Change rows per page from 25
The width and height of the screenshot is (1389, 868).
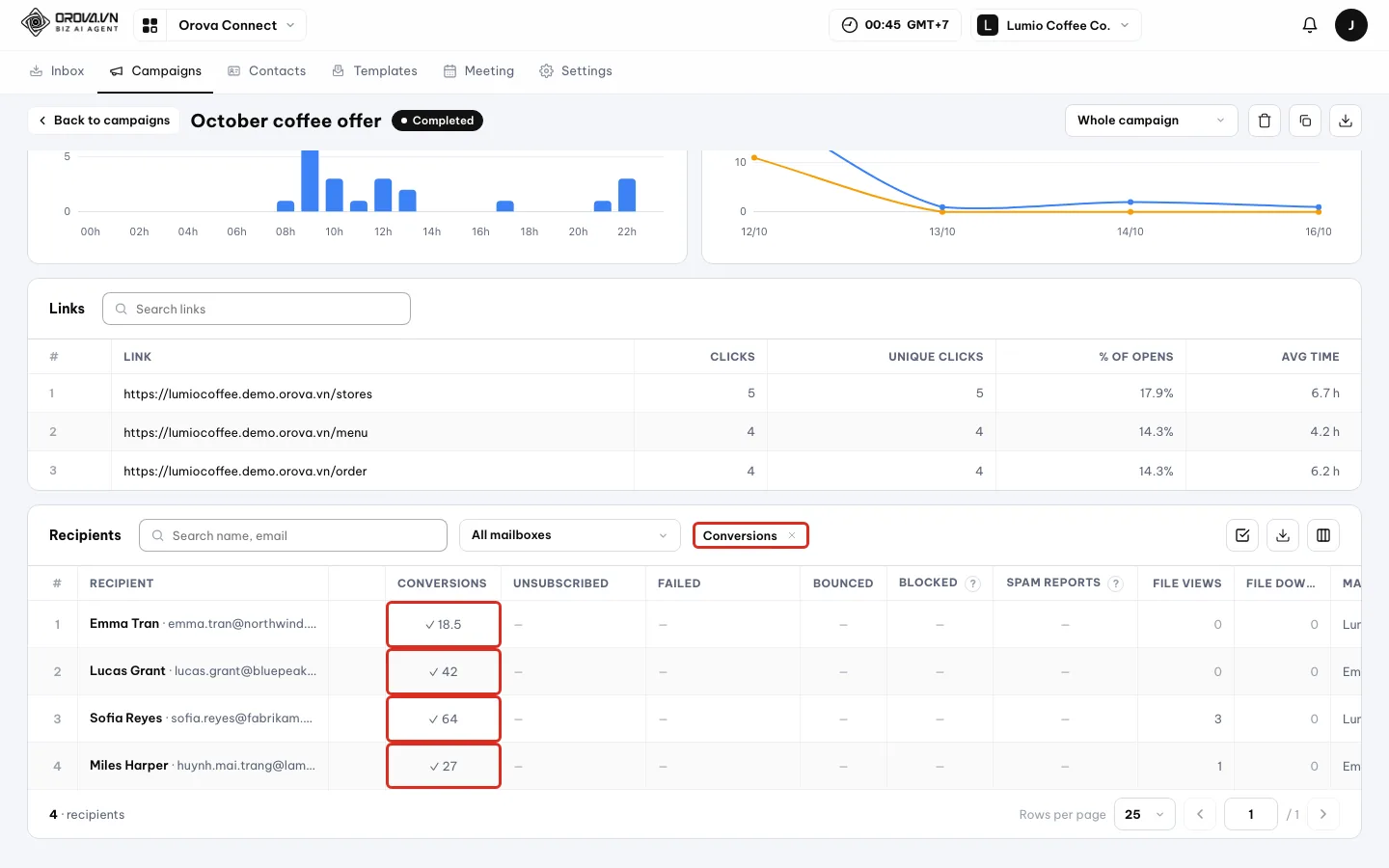(x=1145, y=814)
